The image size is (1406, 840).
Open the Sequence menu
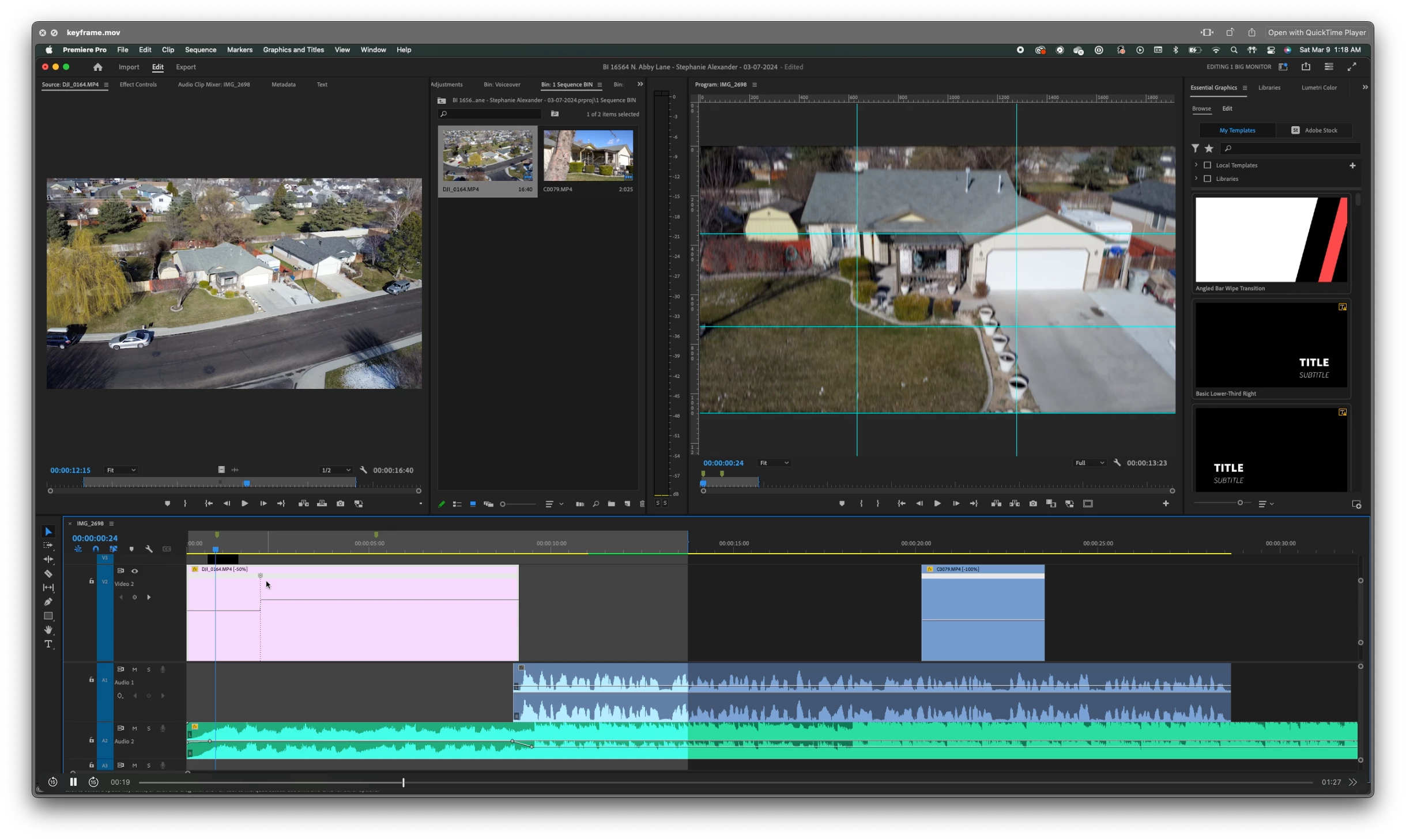[x=200, y=50]
